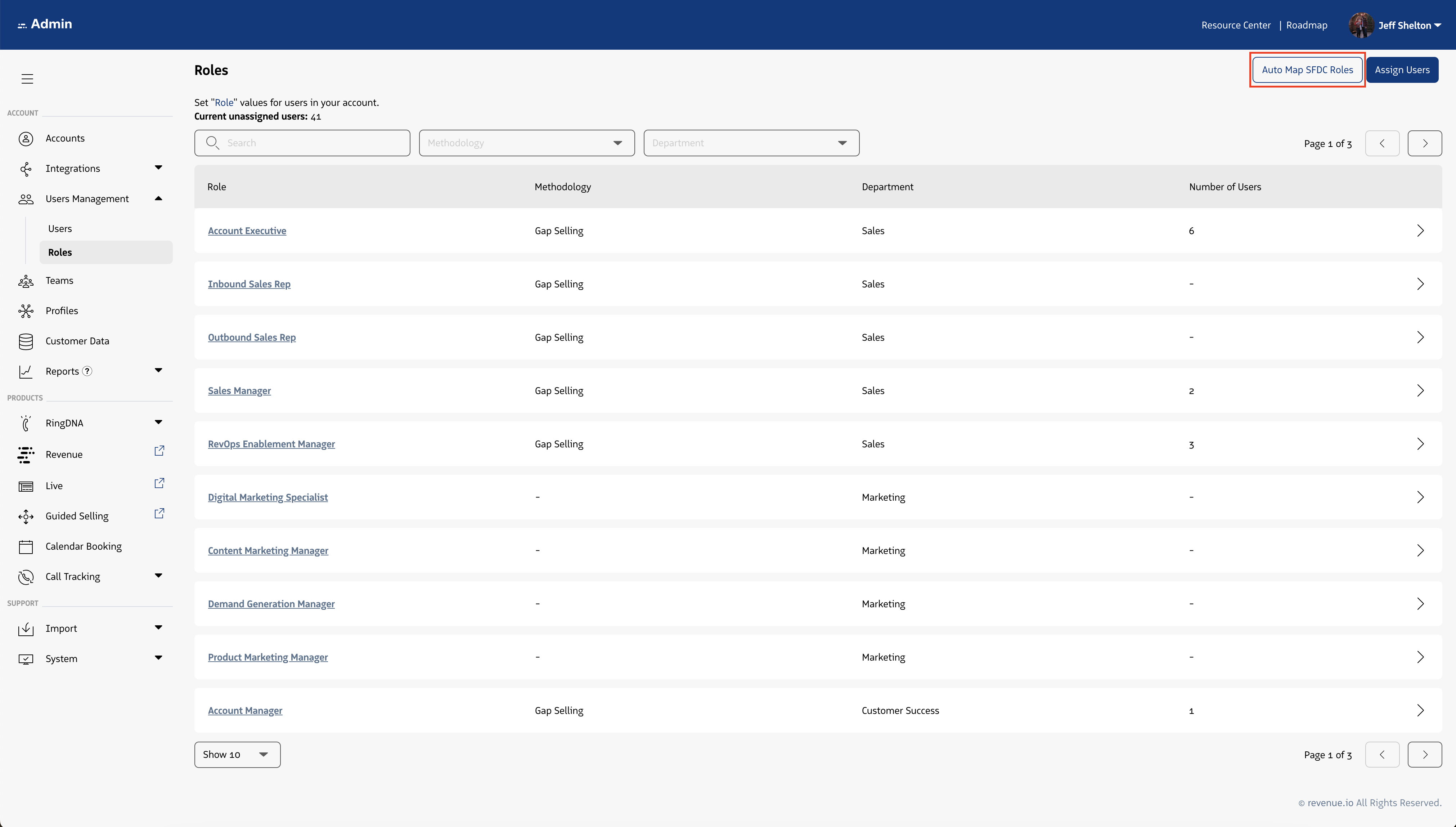Click the Guided Selling external link icon
The width and height of the screenshot is (1456, 827).
coord(159,514)
